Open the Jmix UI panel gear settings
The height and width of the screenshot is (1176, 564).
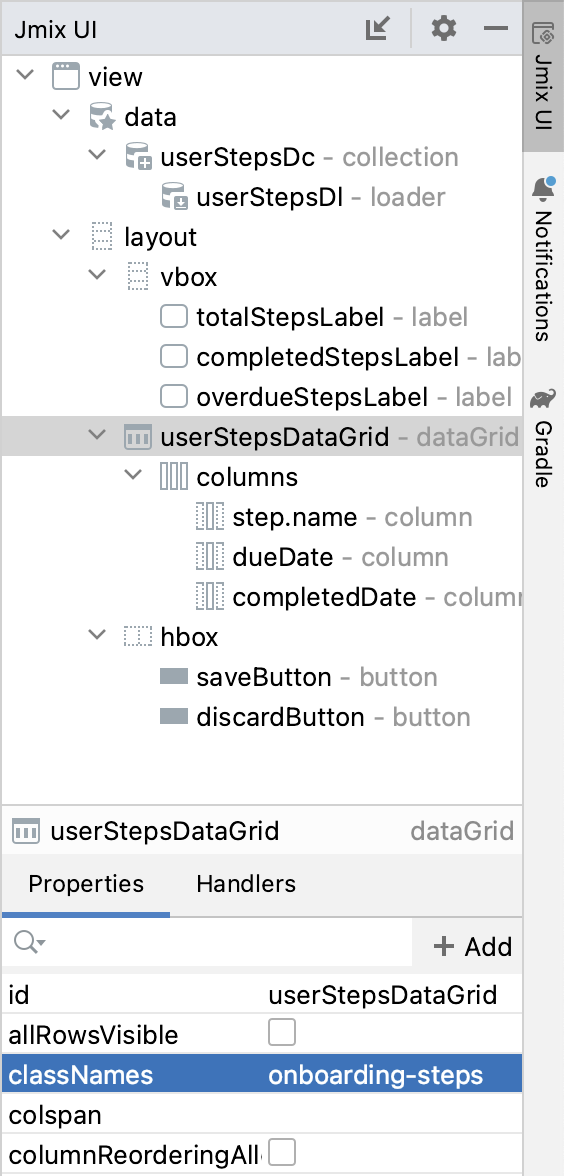click(444, 29)
